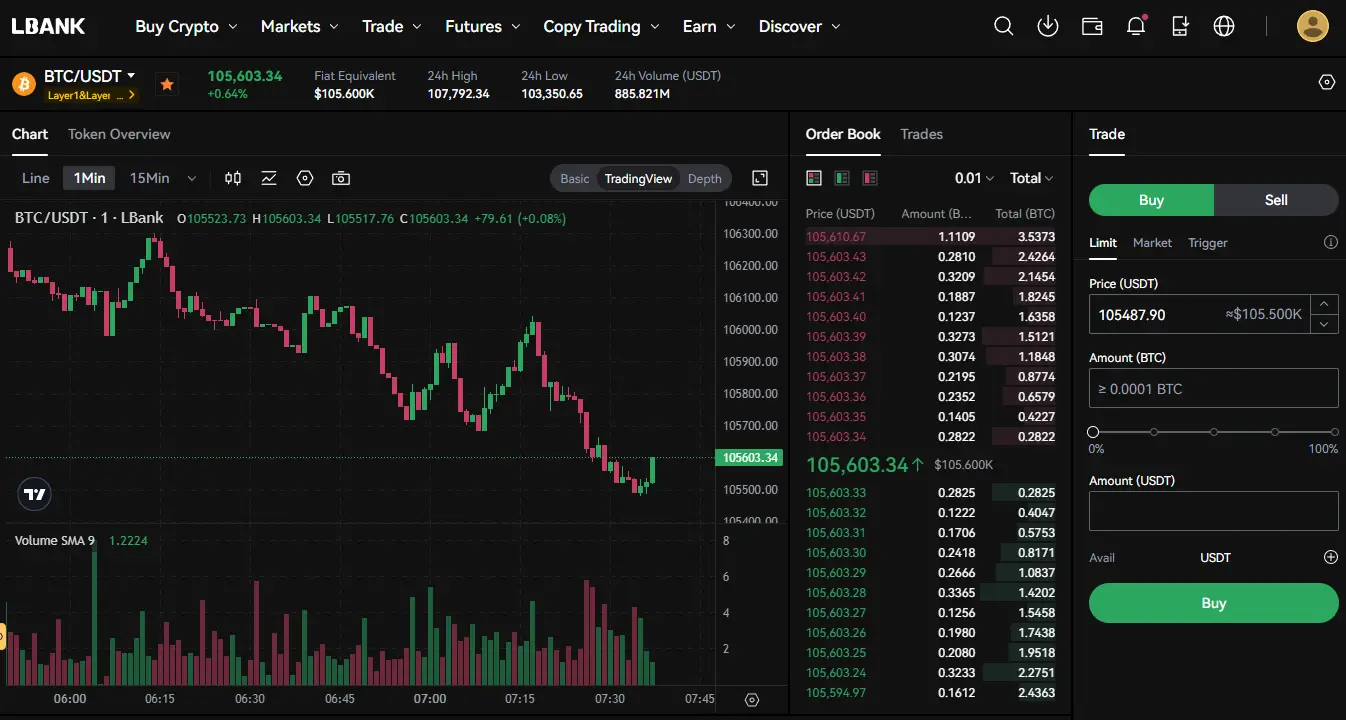The height and width of the screenshot is (720, 1346).
Task: Click the Bitcoin coin icon
Action: pos(24,84)
